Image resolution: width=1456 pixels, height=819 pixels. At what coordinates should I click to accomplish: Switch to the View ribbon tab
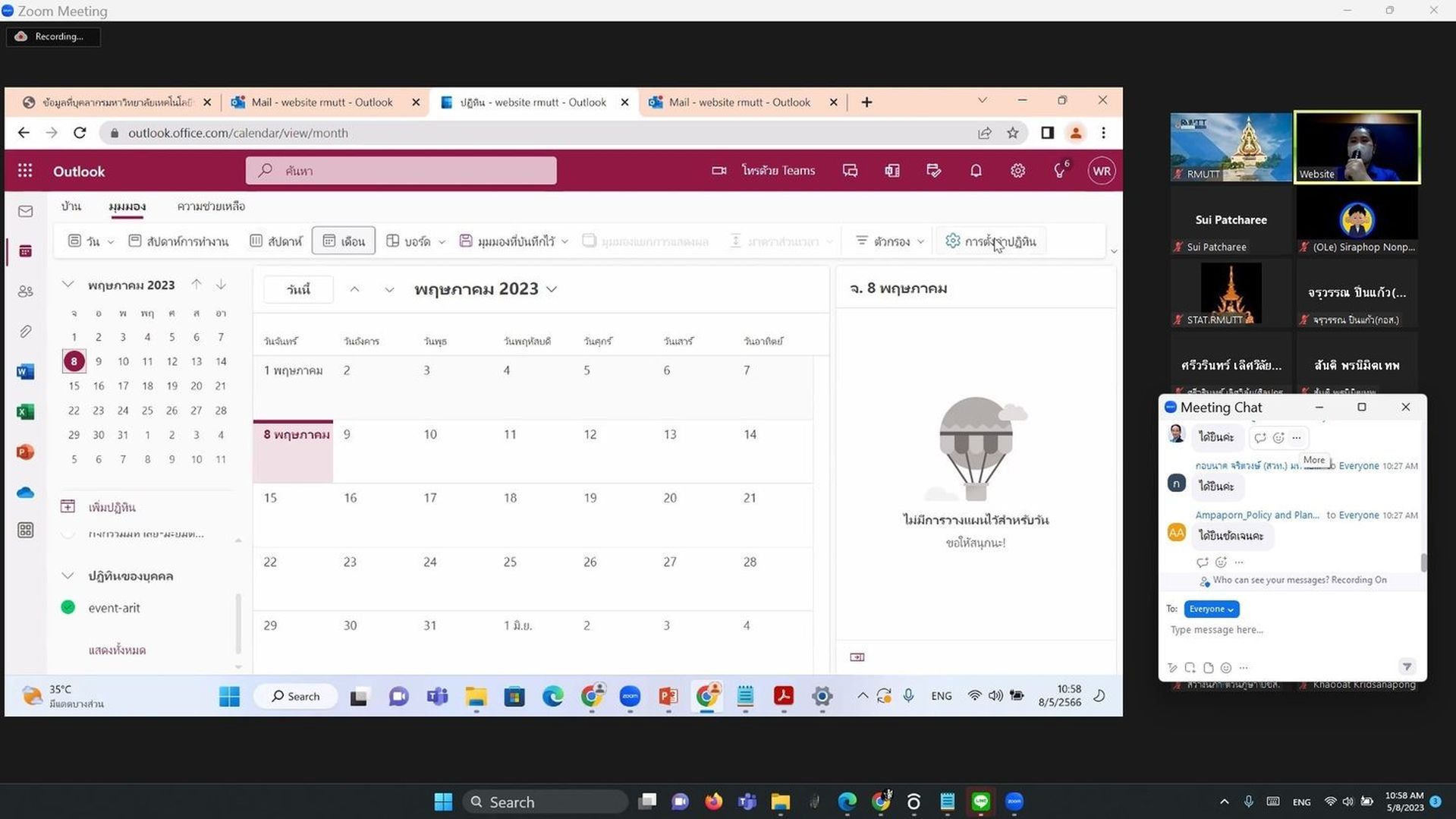point(127,206)
